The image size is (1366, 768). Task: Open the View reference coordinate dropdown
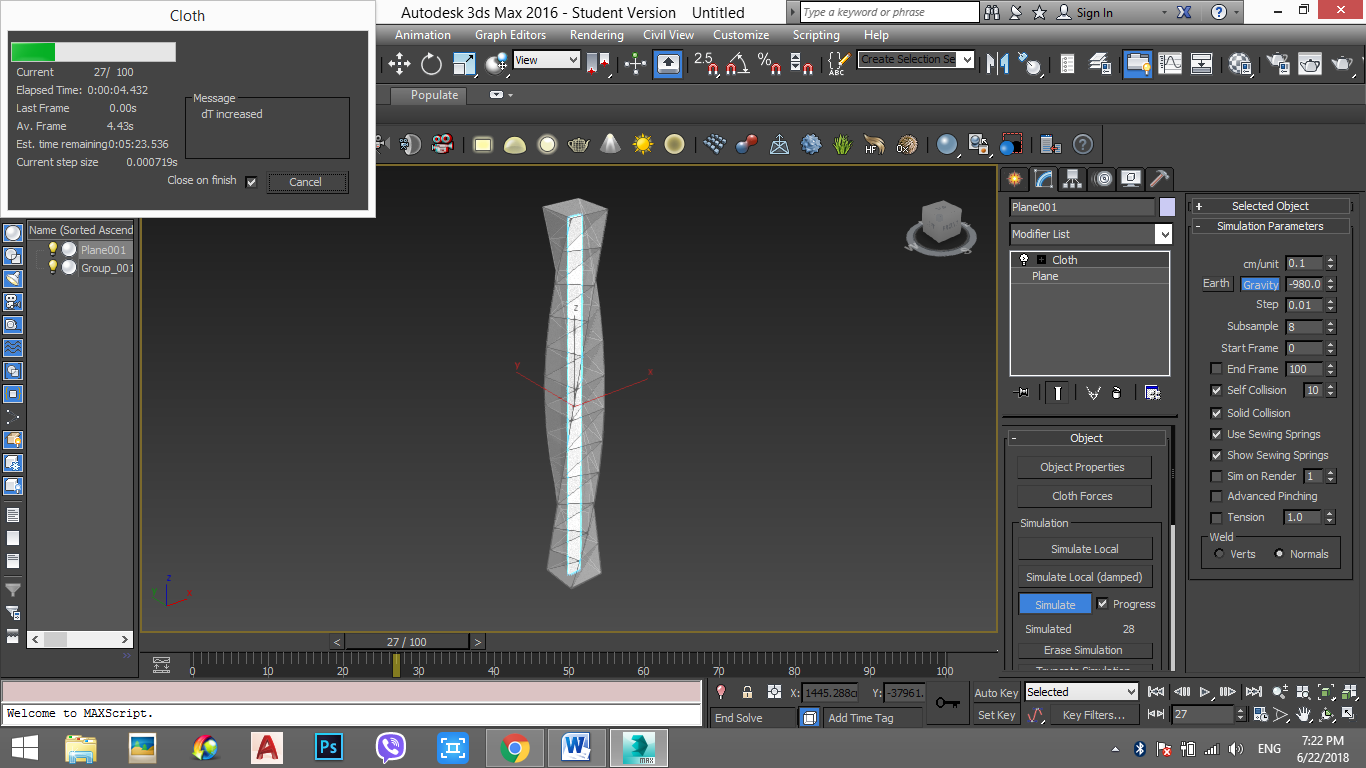[x=572, y=60]
